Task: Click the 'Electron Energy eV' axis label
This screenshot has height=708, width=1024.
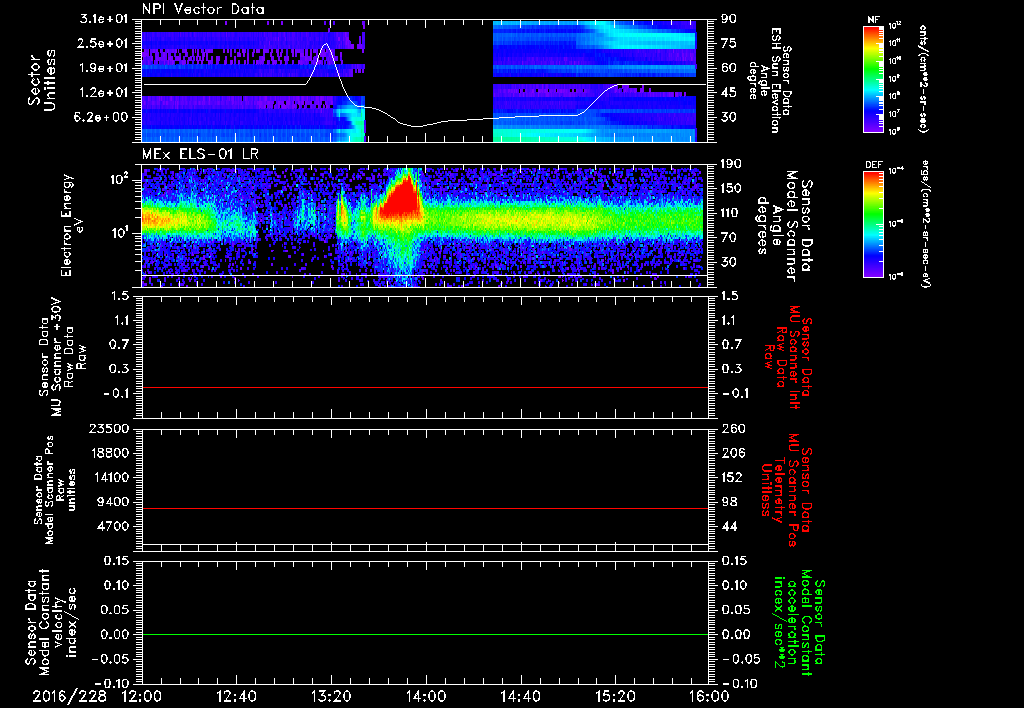Action: (74, 224)
